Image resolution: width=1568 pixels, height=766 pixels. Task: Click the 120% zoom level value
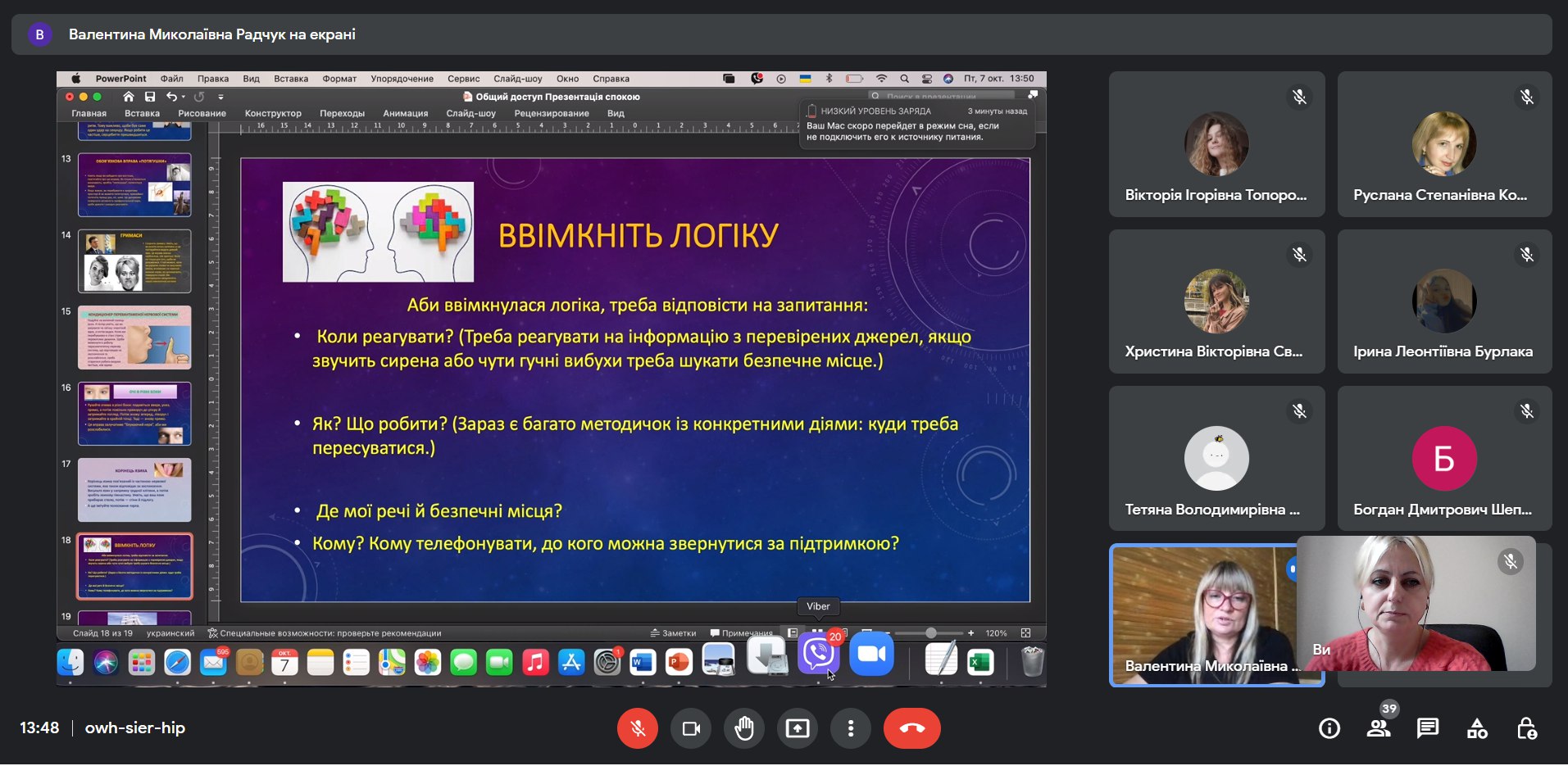coord(996,633)
